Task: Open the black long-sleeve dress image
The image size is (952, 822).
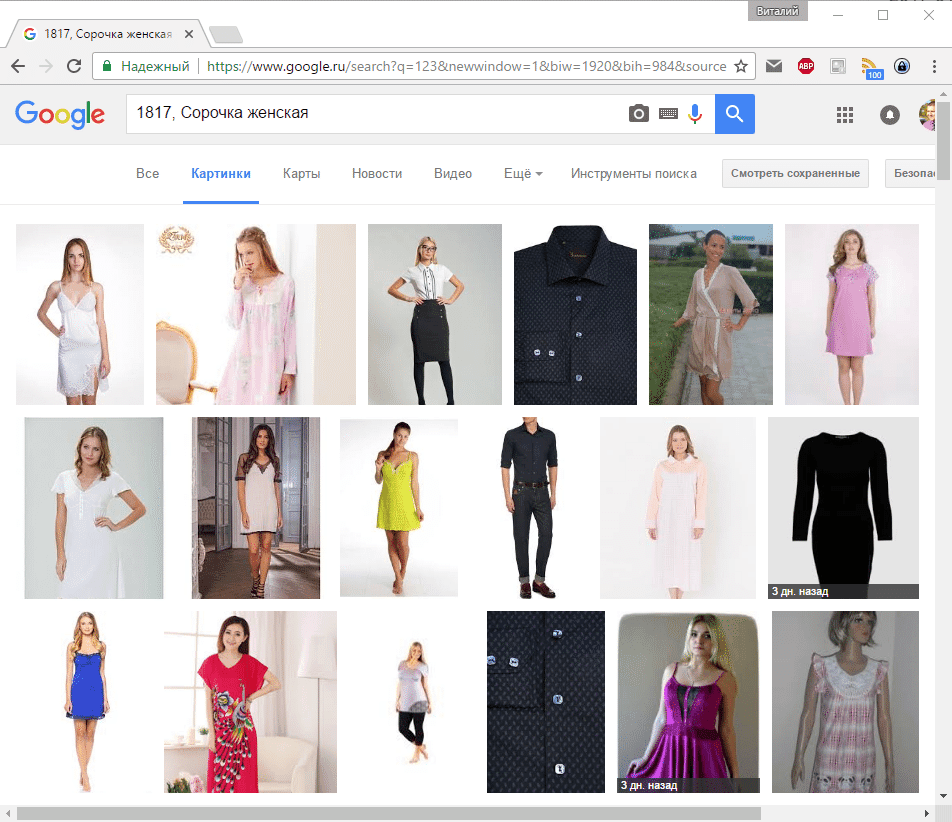Action: click(x=843, y=508)
